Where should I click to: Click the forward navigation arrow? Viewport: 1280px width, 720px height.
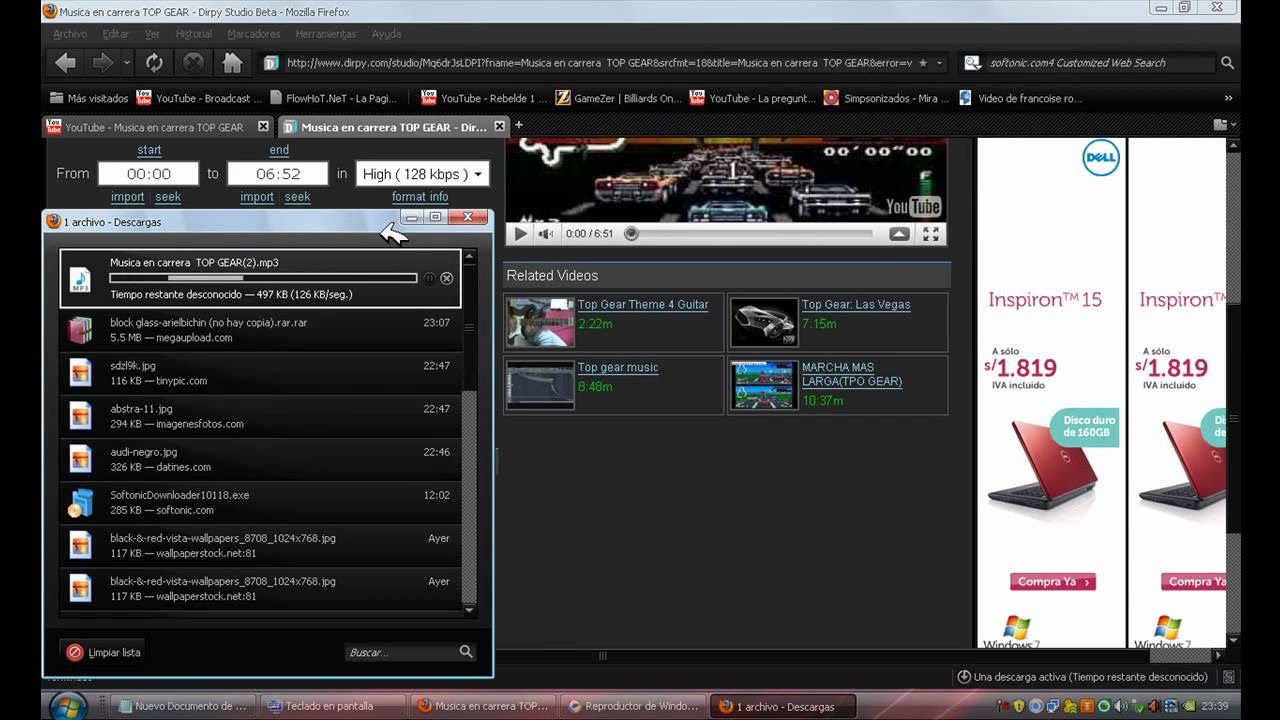click(x=102, y=63)
